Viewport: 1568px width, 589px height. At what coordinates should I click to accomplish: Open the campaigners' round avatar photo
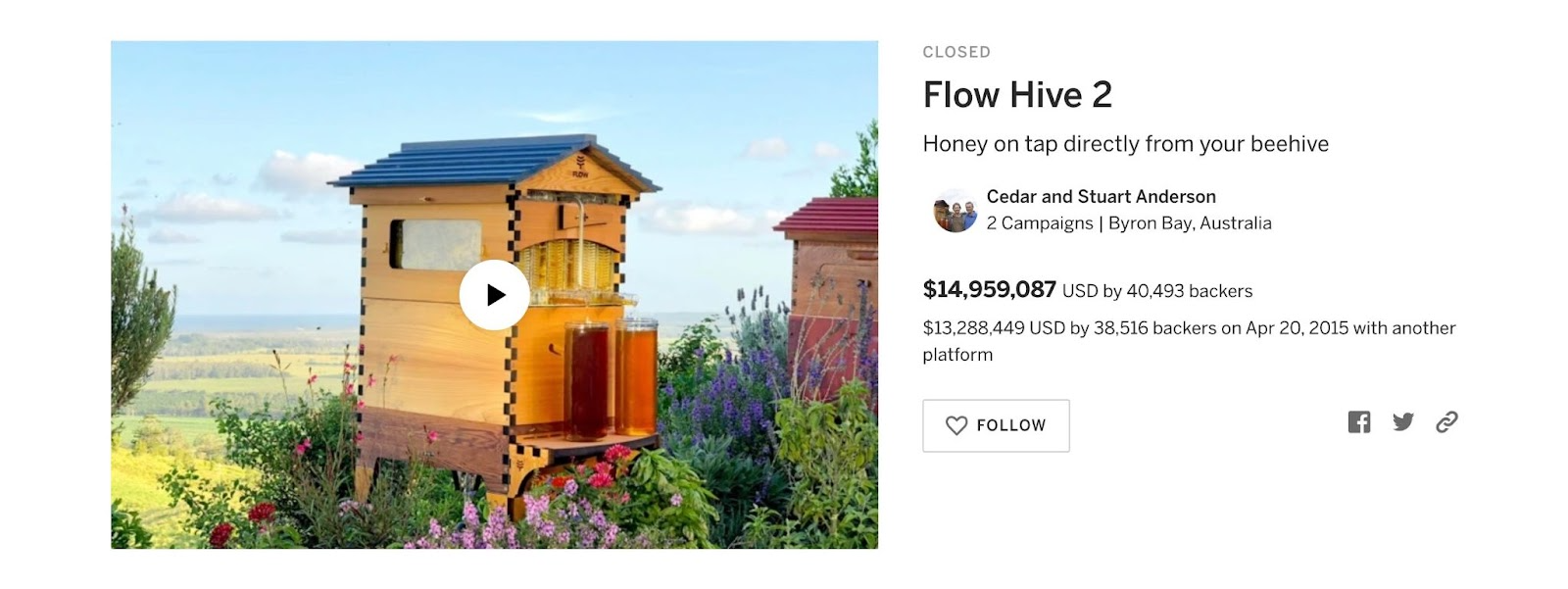point(955,211)
